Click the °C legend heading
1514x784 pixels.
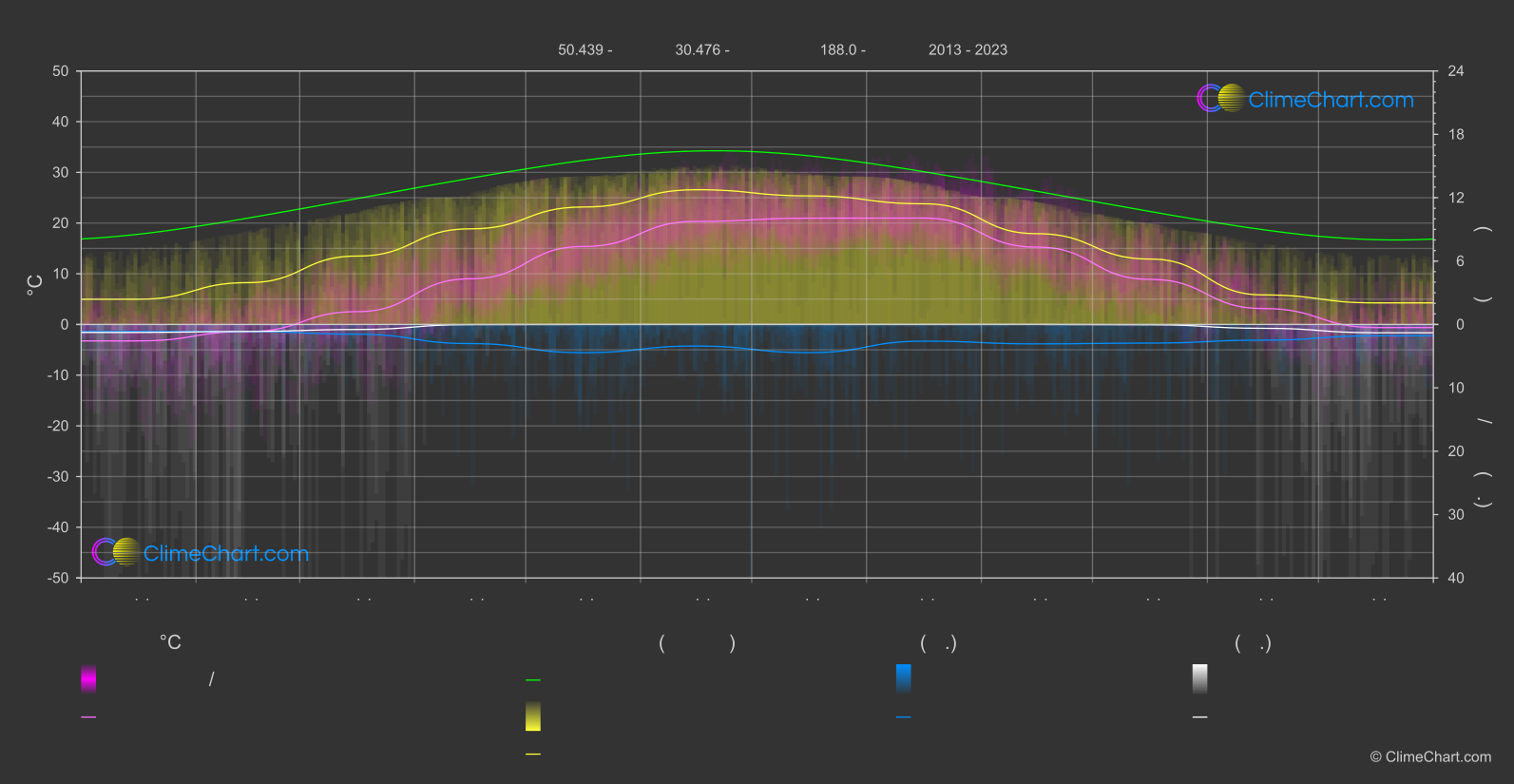(170, 643)
